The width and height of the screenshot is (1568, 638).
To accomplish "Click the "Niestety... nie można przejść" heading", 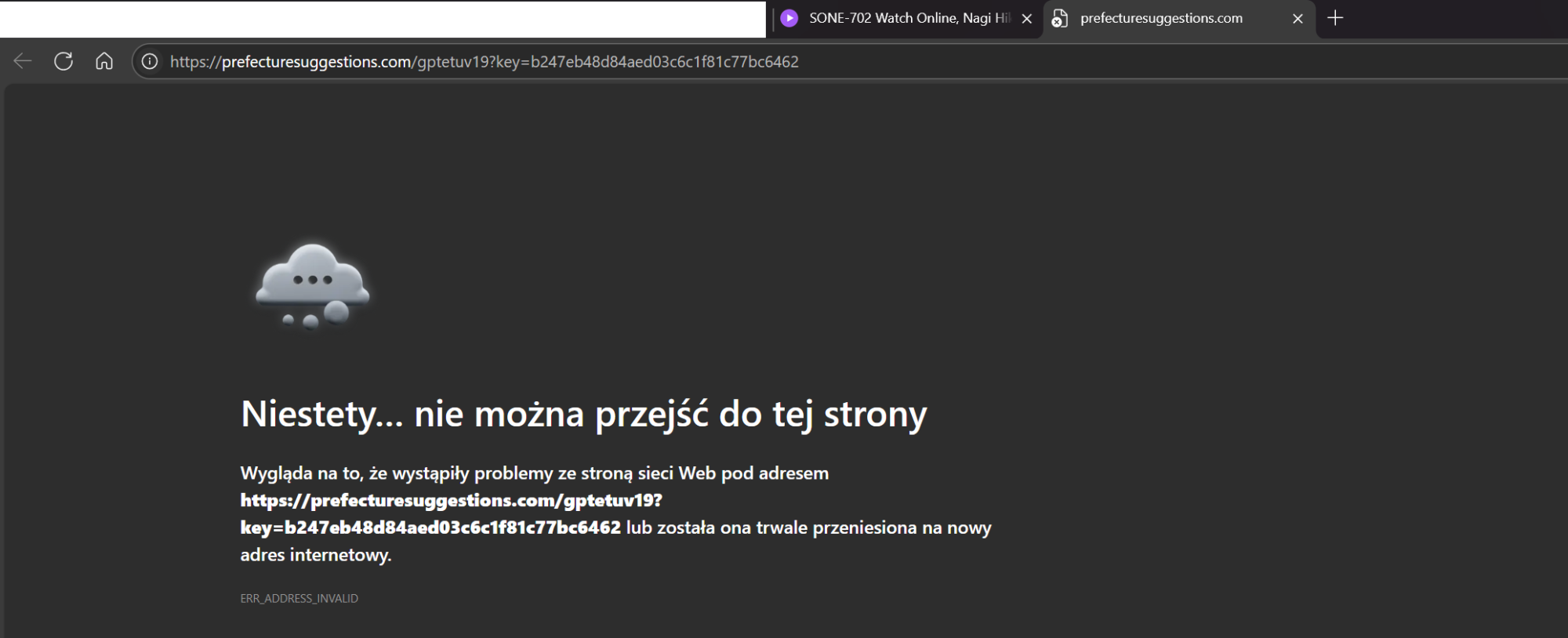I will (x=583, y=413).
